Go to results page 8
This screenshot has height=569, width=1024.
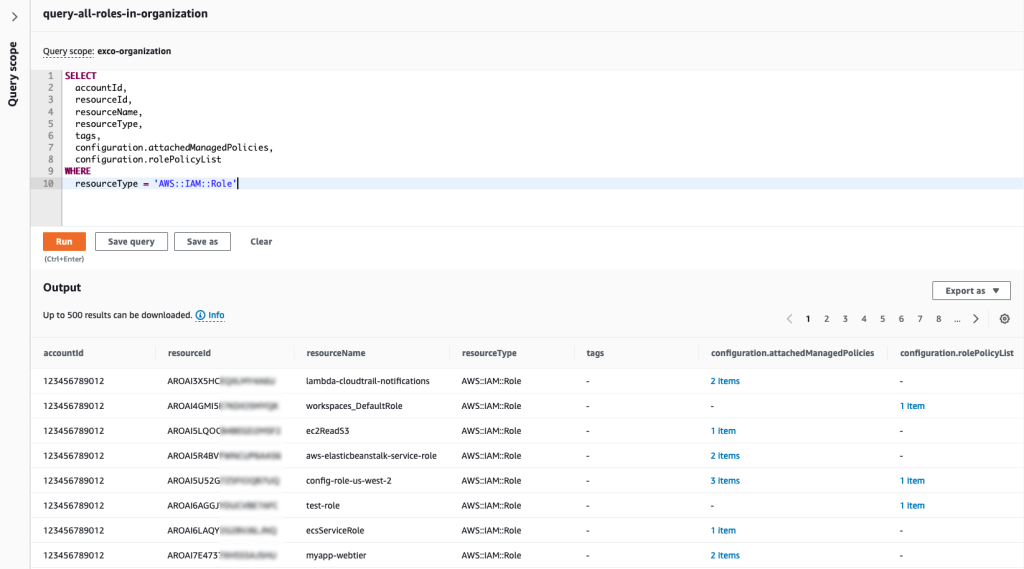[938, 319]
